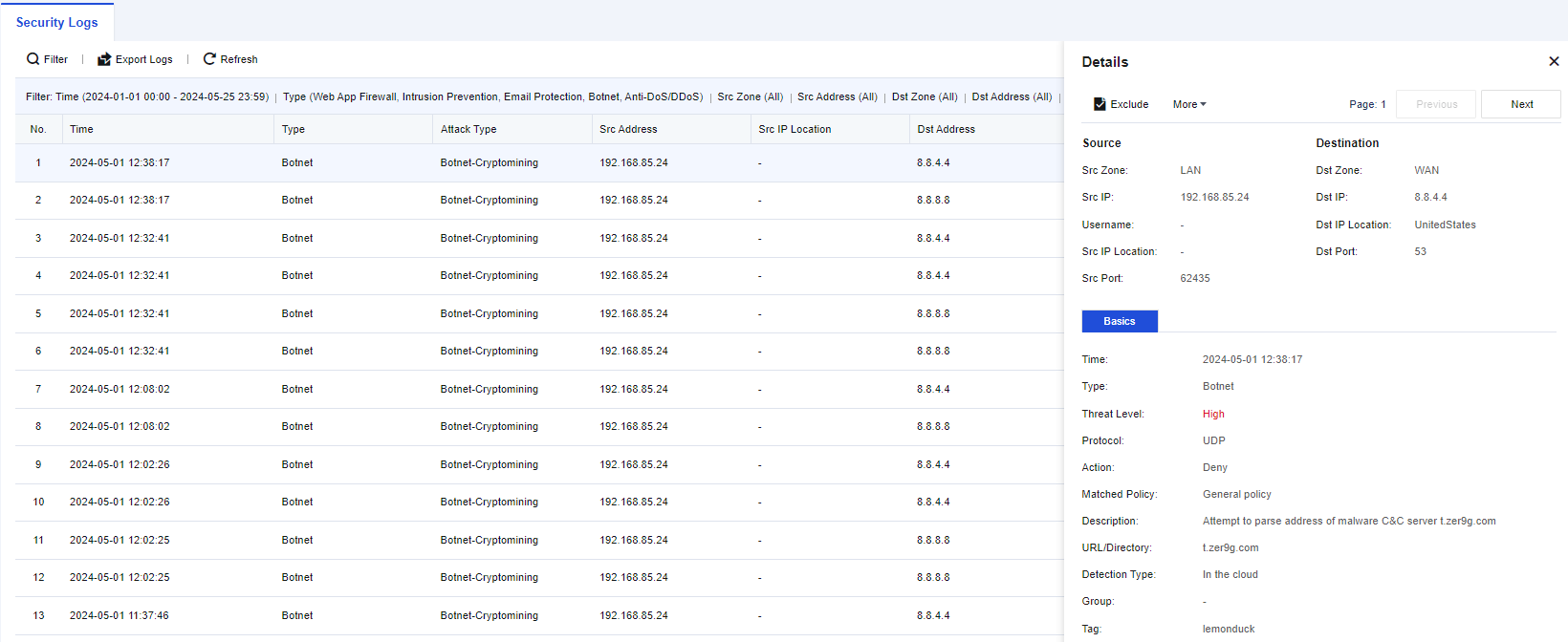
Task: Expand the More dropdown menu
Action: tap(1189, 104)
